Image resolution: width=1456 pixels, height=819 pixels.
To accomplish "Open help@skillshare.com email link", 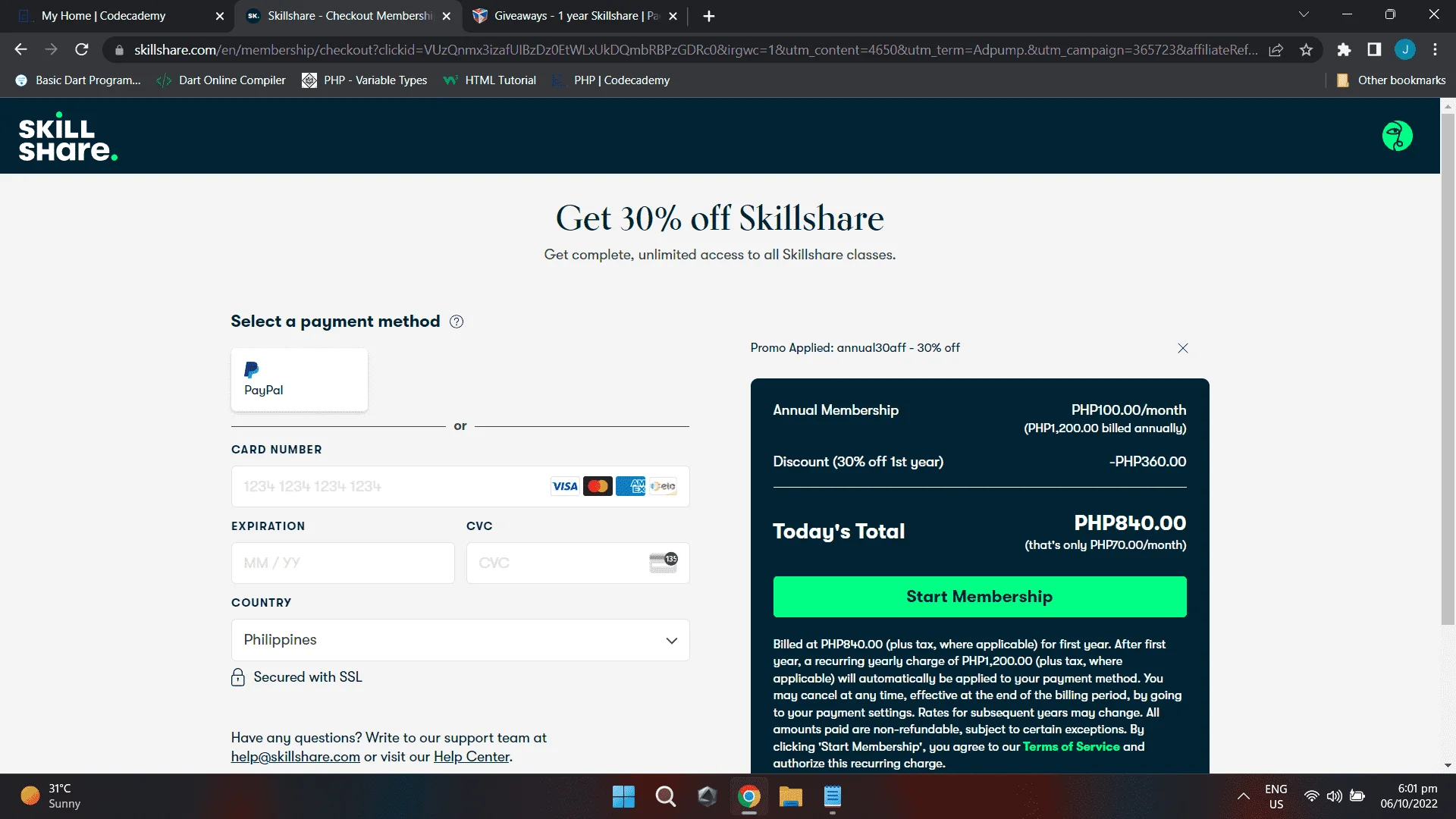I will (x=296, y=757).
